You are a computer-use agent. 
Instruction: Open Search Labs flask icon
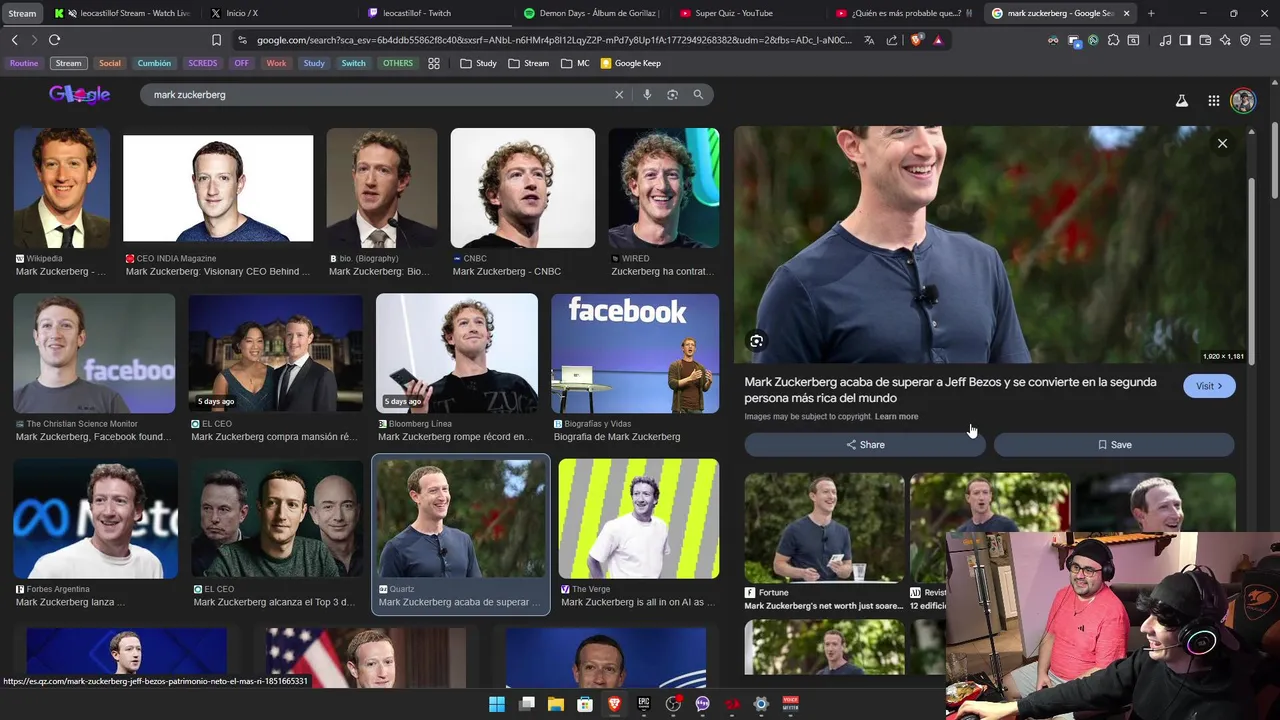coord(1182,101)
